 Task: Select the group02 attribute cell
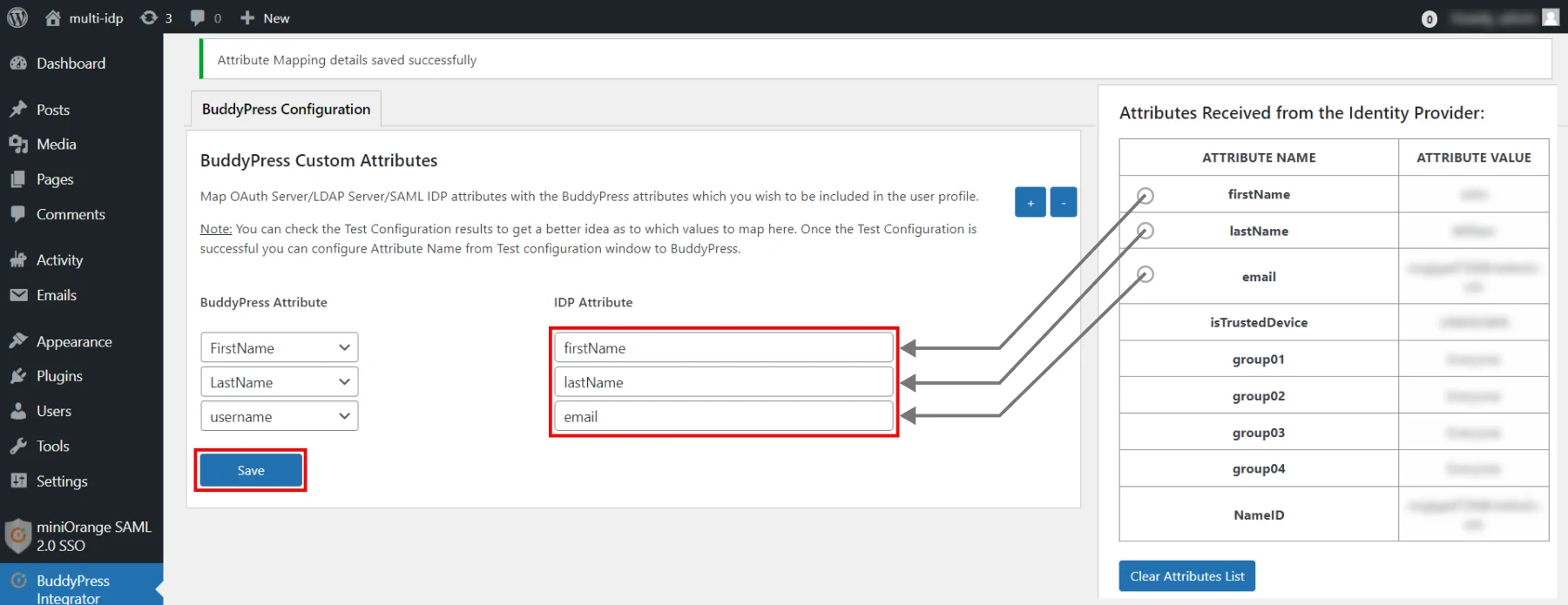[x=1259, y=396]
